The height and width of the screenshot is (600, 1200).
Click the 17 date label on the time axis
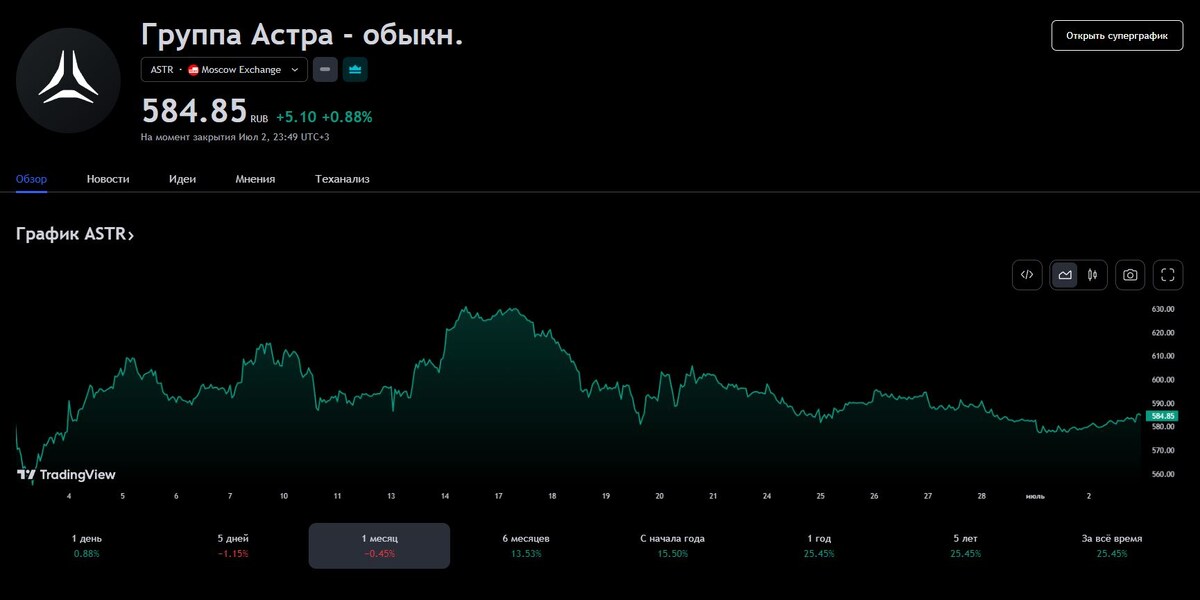(x=498, y=496)
